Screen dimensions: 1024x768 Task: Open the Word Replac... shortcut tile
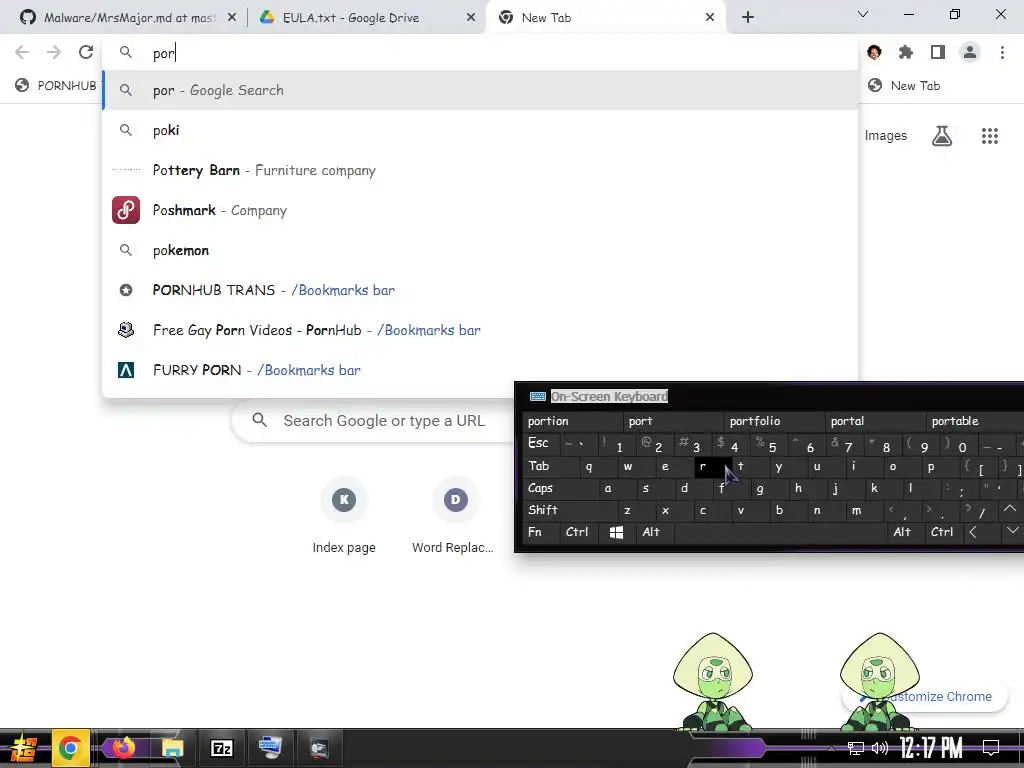455,519
